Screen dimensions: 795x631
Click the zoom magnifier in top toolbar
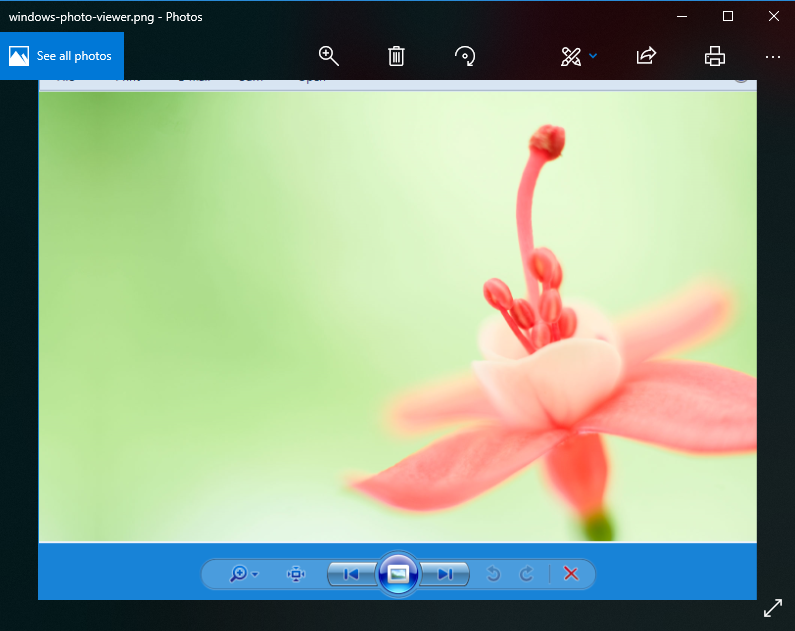pos(328,56)
